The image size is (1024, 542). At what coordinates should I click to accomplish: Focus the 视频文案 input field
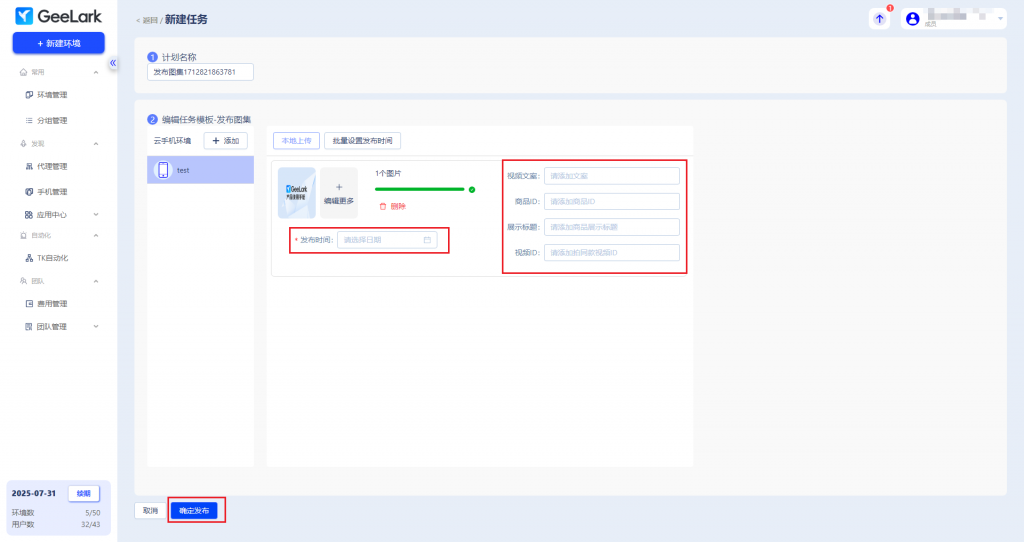pyautogui.click(x=611, y=176)
